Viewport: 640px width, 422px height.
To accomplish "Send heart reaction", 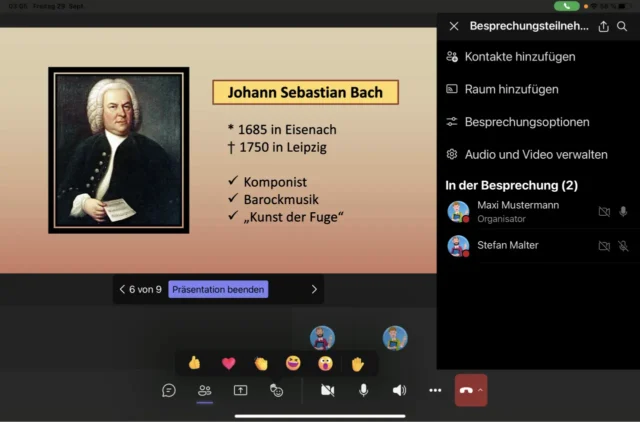I will [x=229, y=363].
